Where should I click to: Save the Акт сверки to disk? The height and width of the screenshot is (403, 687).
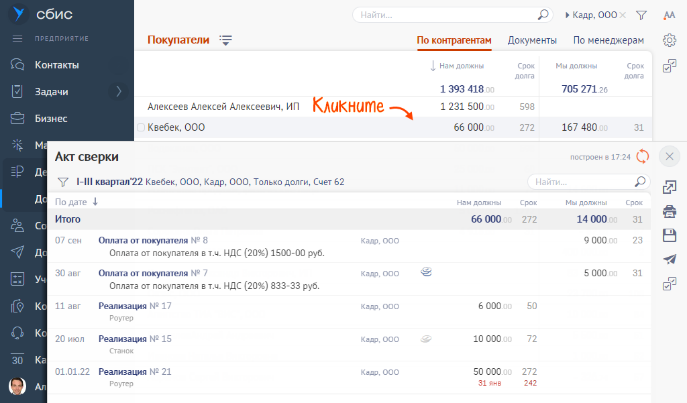point(669,235)
